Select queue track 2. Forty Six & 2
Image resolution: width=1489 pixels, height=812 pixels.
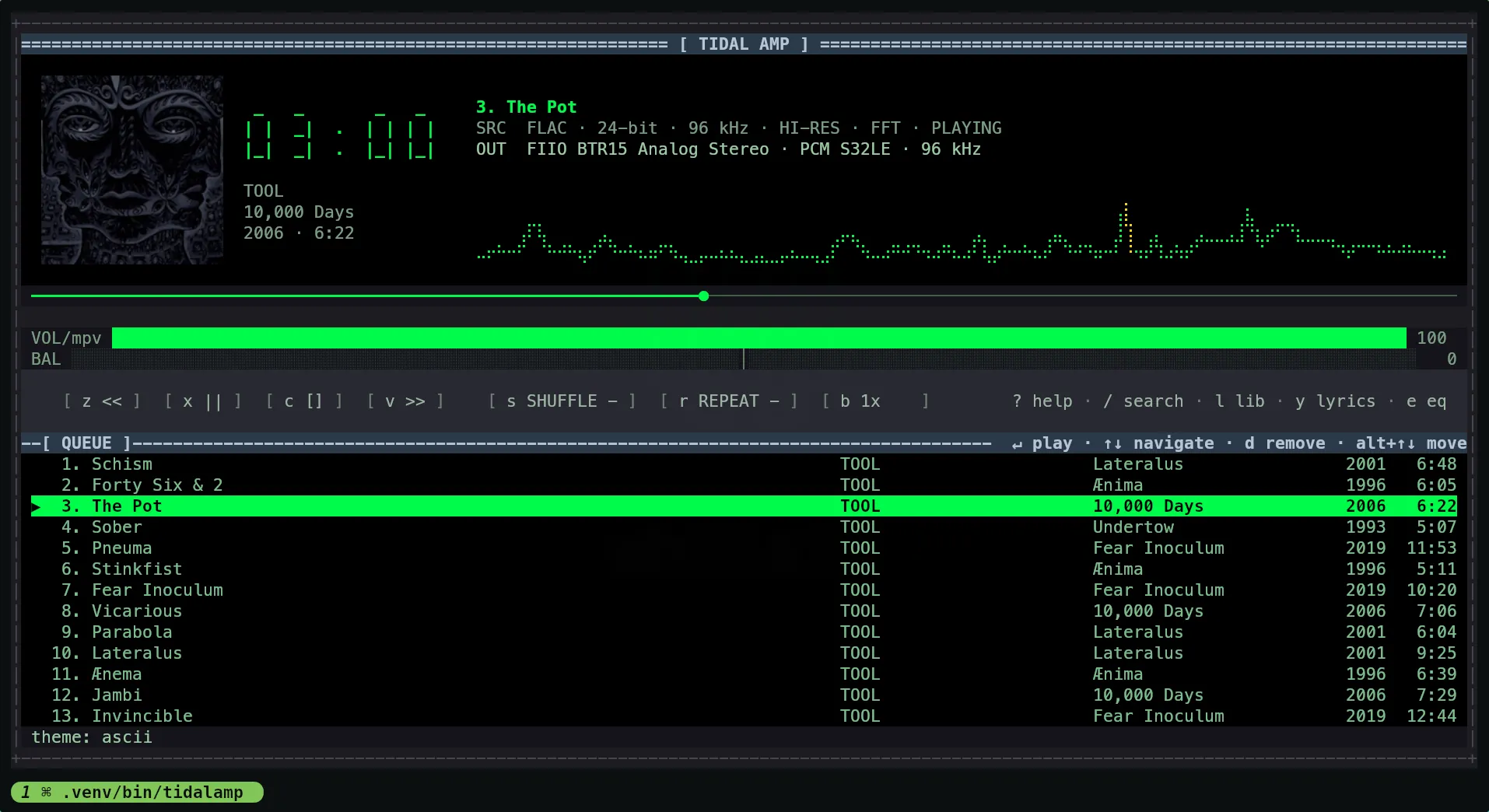[x=744, y=485]
